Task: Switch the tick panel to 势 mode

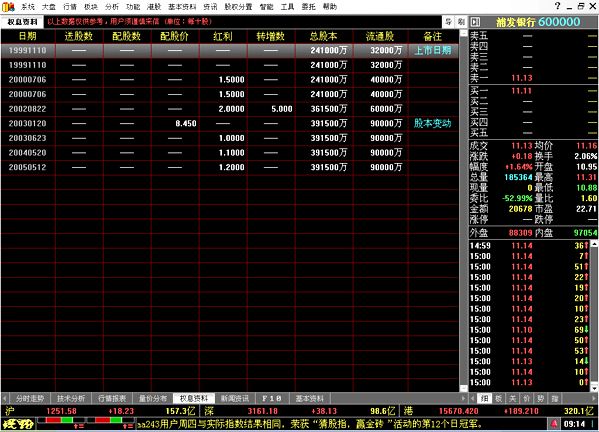Action: click(541, 398)
